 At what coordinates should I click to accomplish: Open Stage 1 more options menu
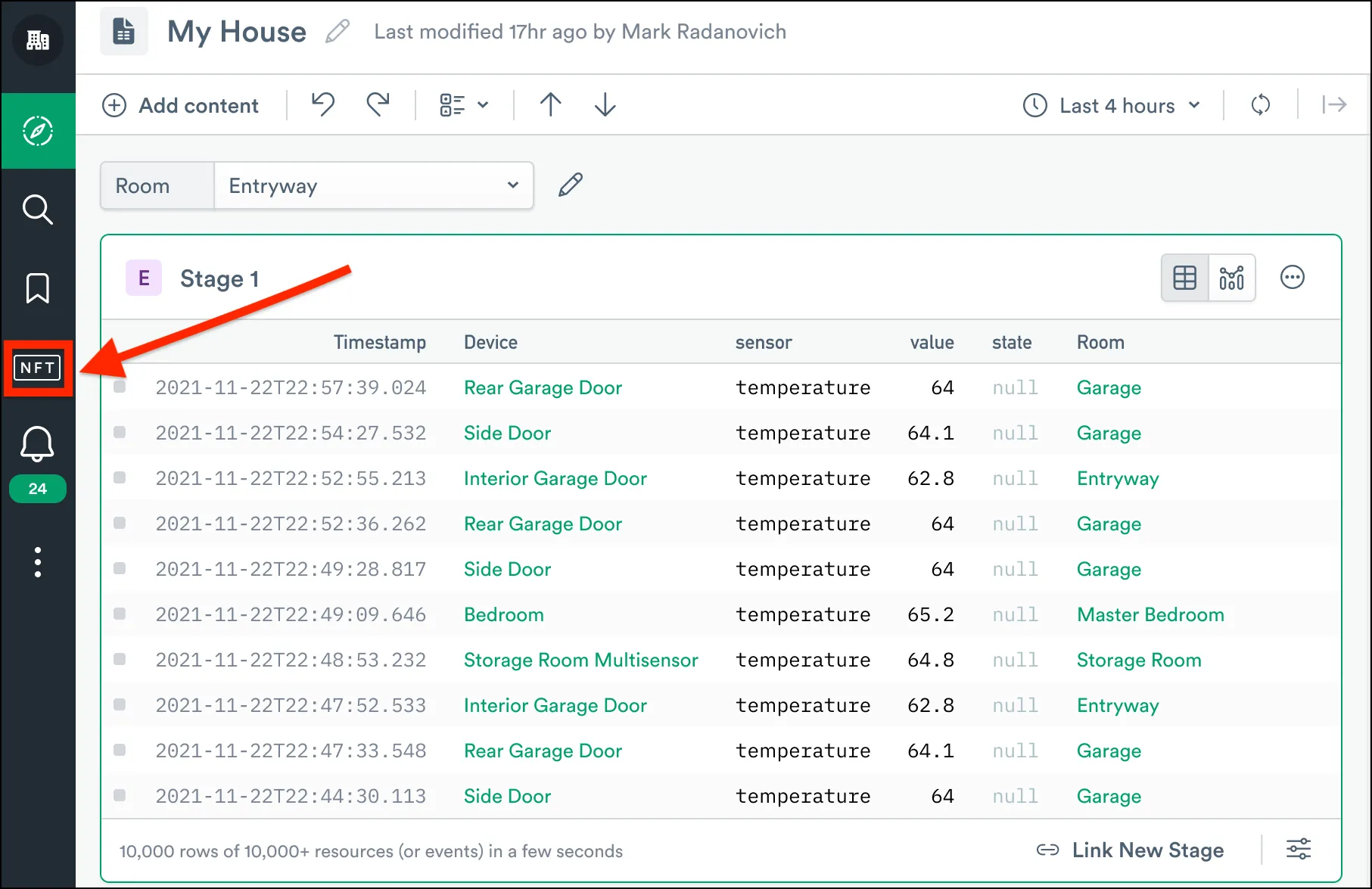[1293, 278]
